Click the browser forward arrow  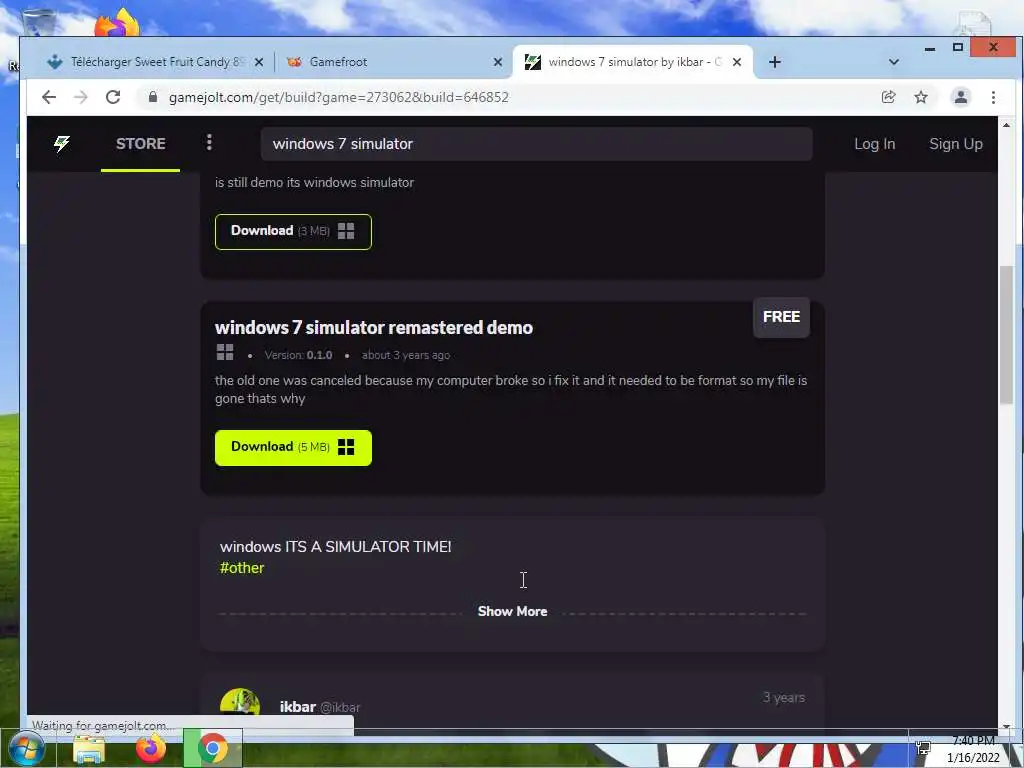point(80,97)
